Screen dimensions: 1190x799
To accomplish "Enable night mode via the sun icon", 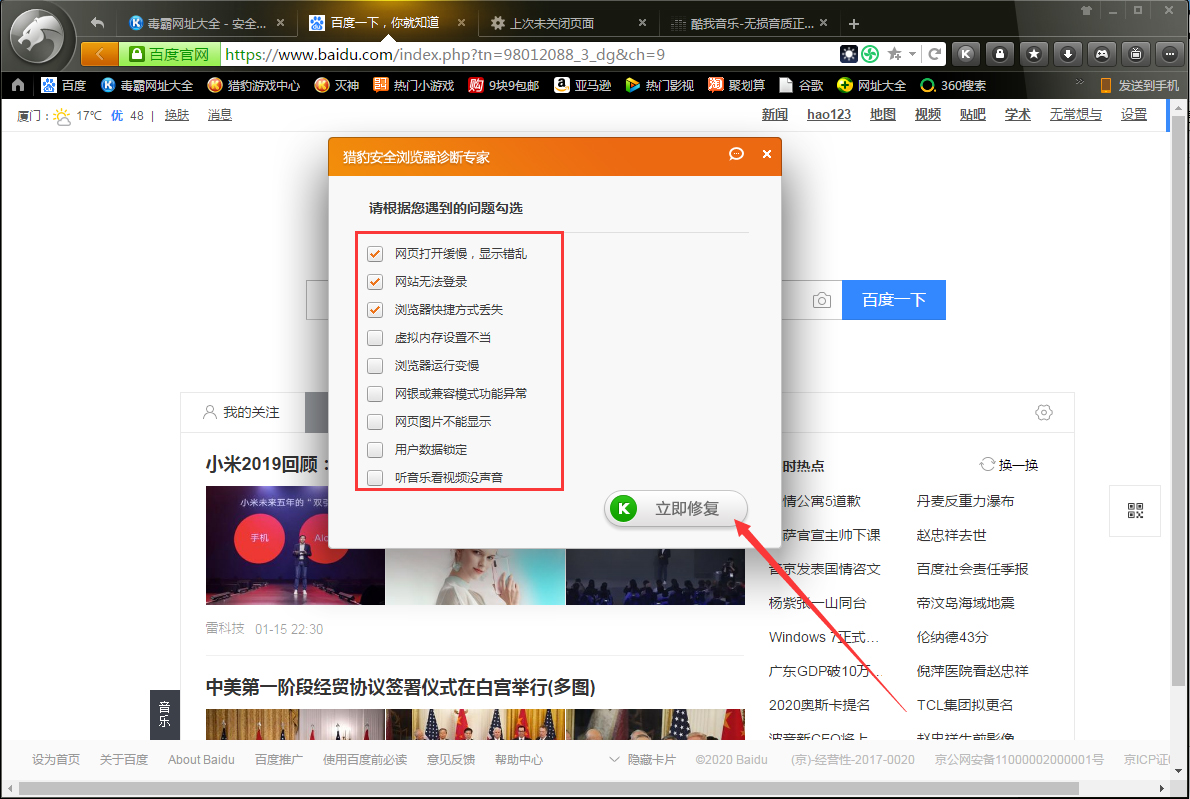I will (x=848, y=53).
